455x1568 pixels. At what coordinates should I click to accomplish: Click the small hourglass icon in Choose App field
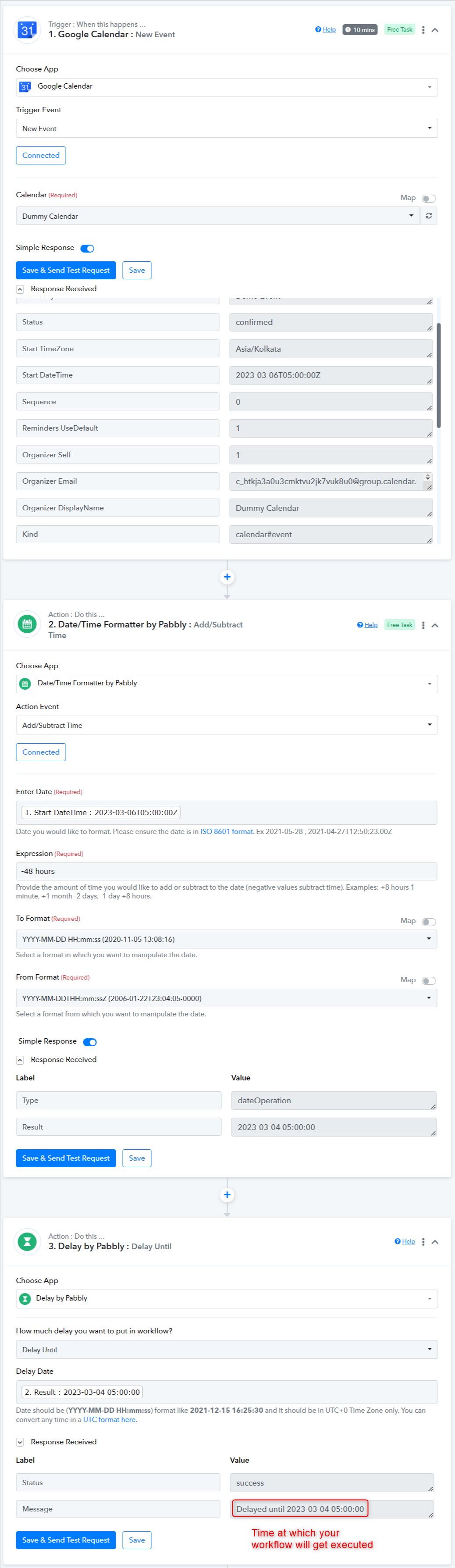25,1299
